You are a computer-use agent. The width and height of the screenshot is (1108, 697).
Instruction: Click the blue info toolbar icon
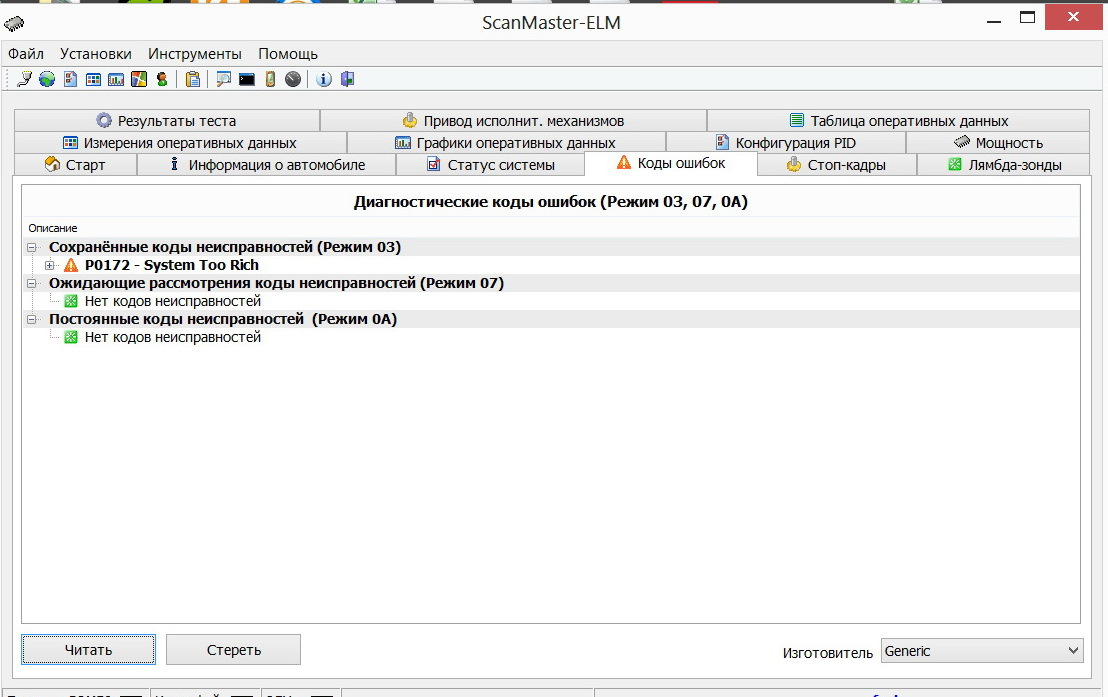(324, 79)
